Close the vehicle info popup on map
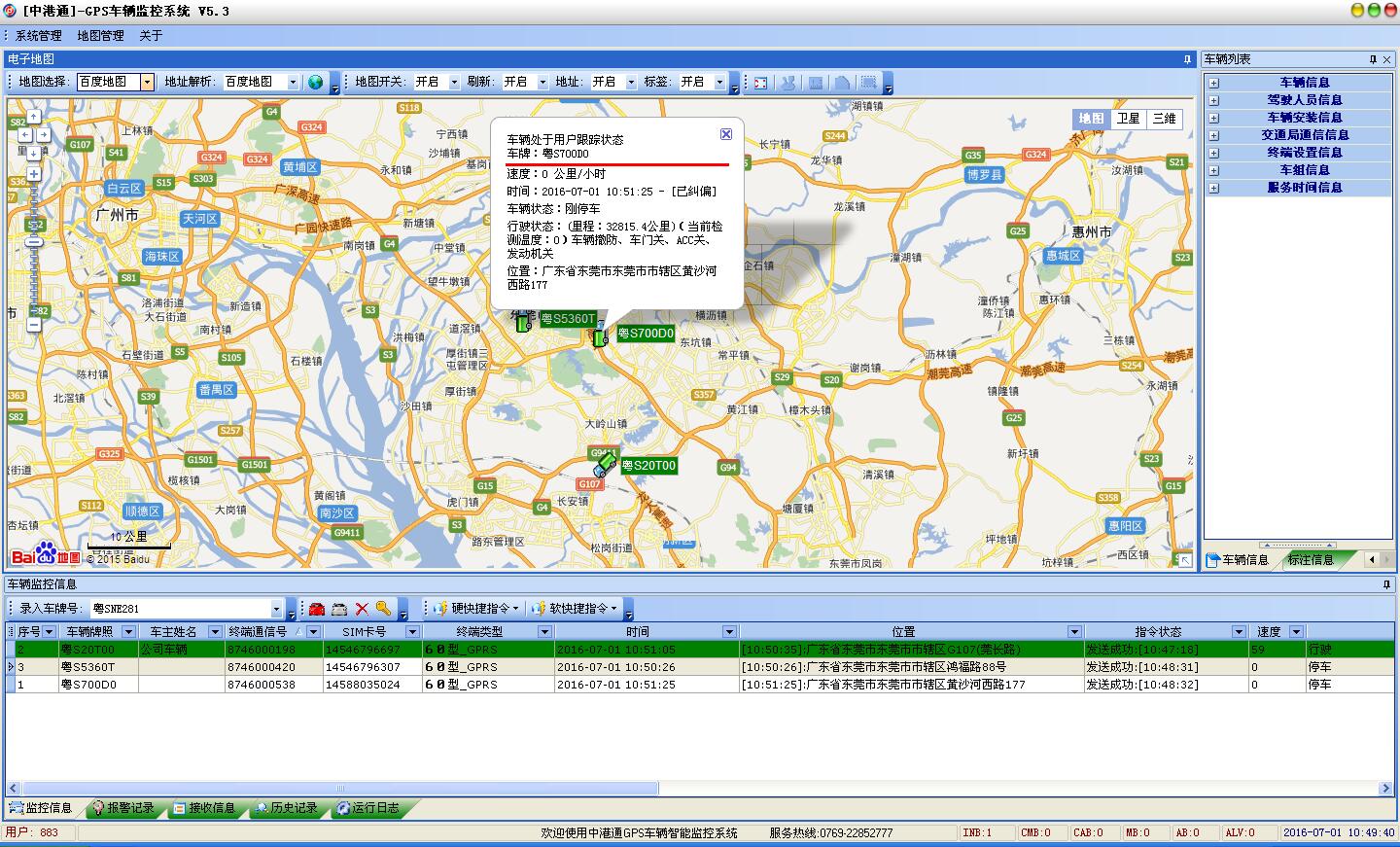This screenshot has width=1400, height=847. (x=726, y=134)
